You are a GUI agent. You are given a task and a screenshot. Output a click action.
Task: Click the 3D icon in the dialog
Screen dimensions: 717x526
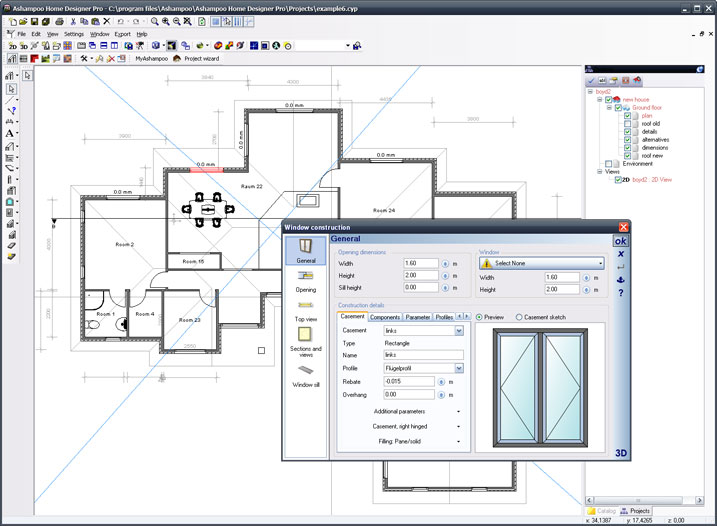point(621,452)
